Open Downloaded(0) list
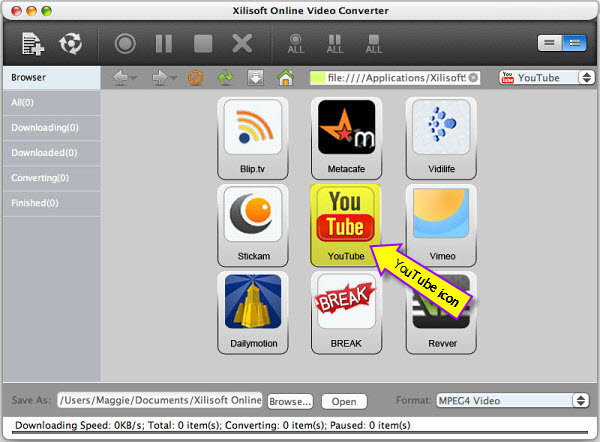The width and height of the screenshot is (600, 442). [x=52, y=153]
